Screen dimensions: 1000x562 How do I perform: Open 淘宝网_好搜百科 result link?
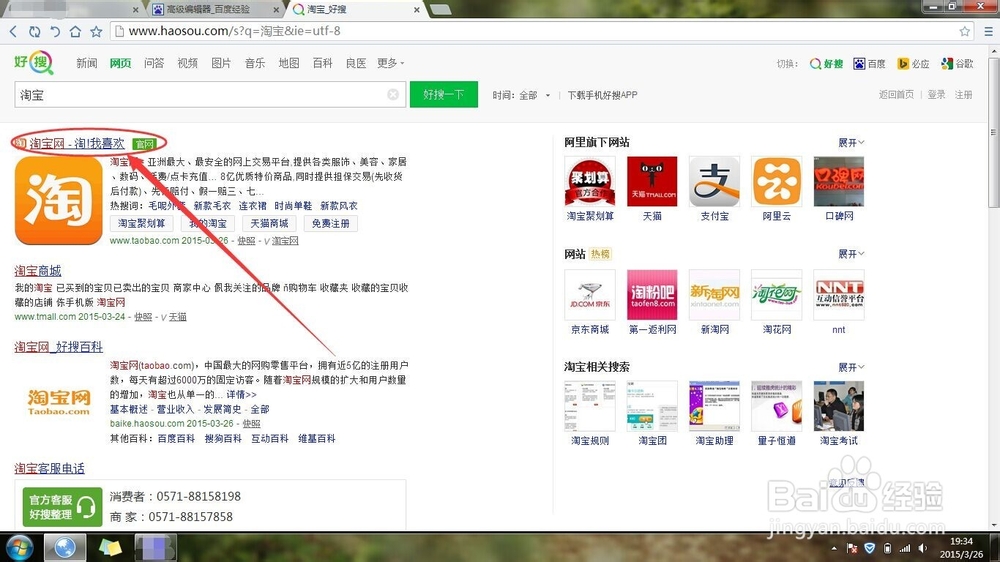point(59,347)
